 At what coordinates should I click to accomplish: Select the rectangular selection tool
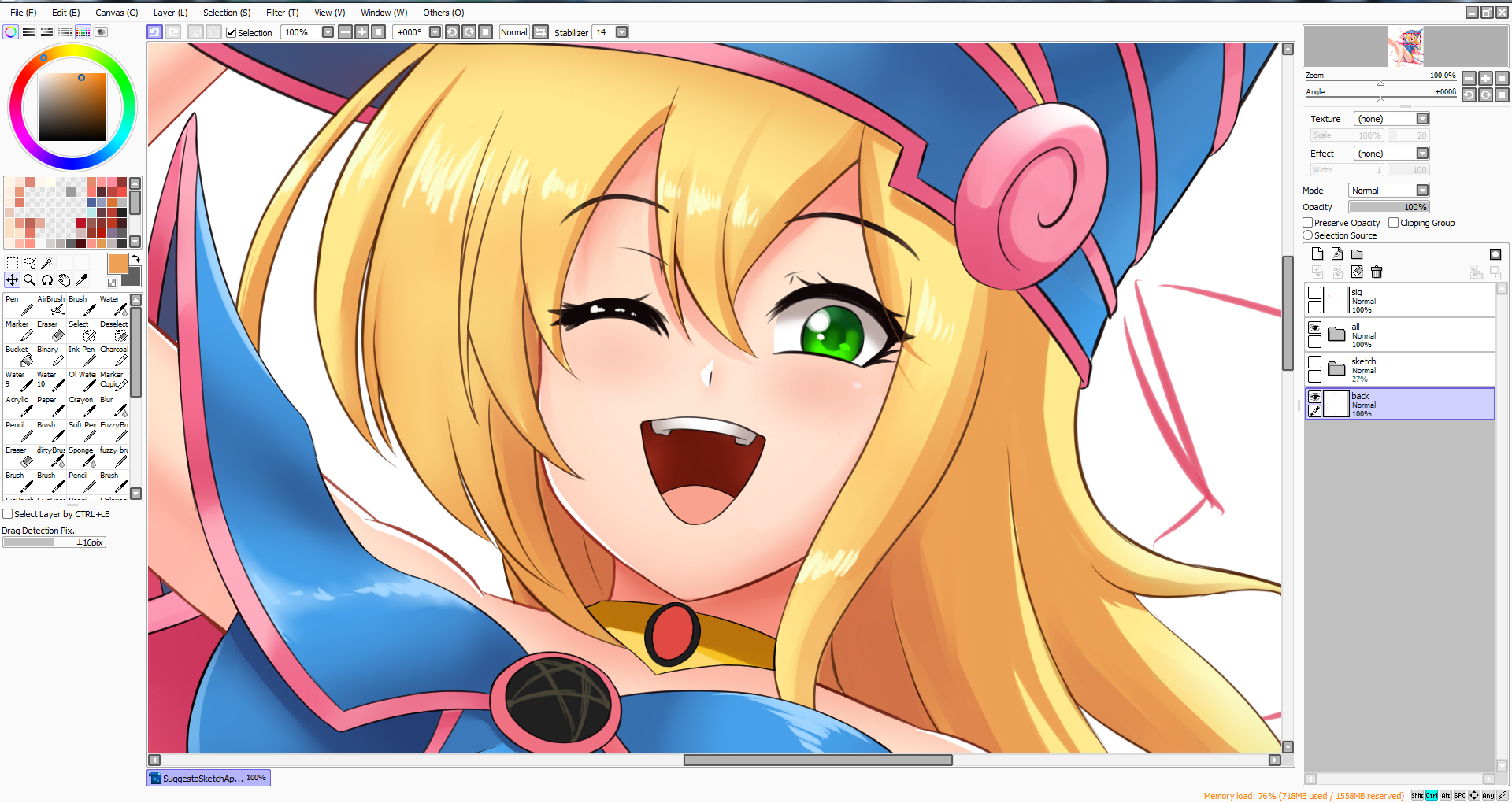[x=13, y=263]
